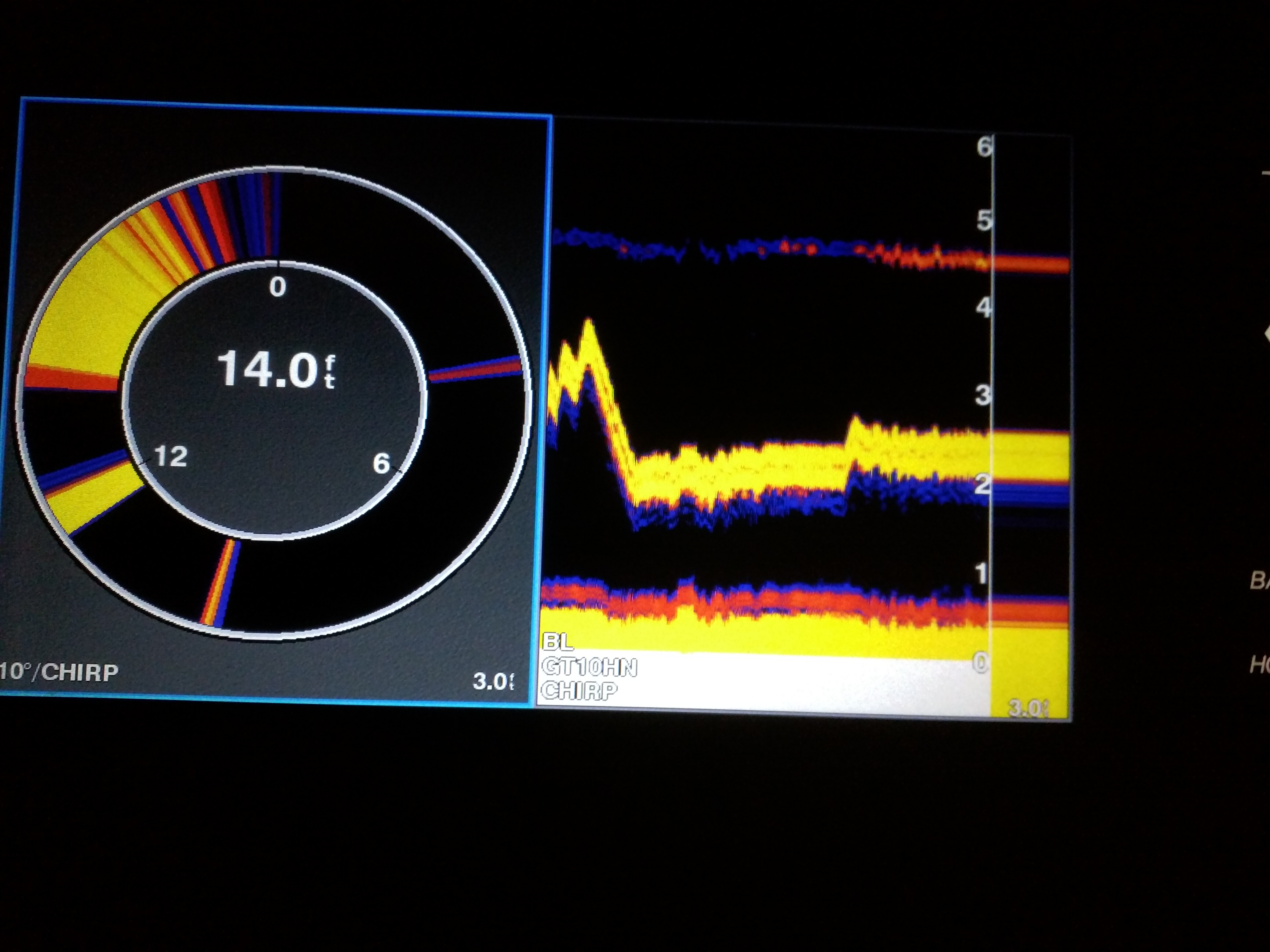Tap the flasher dial 0 mark
The height and width of the screenshot is (952, 1270).
point(277,286)
